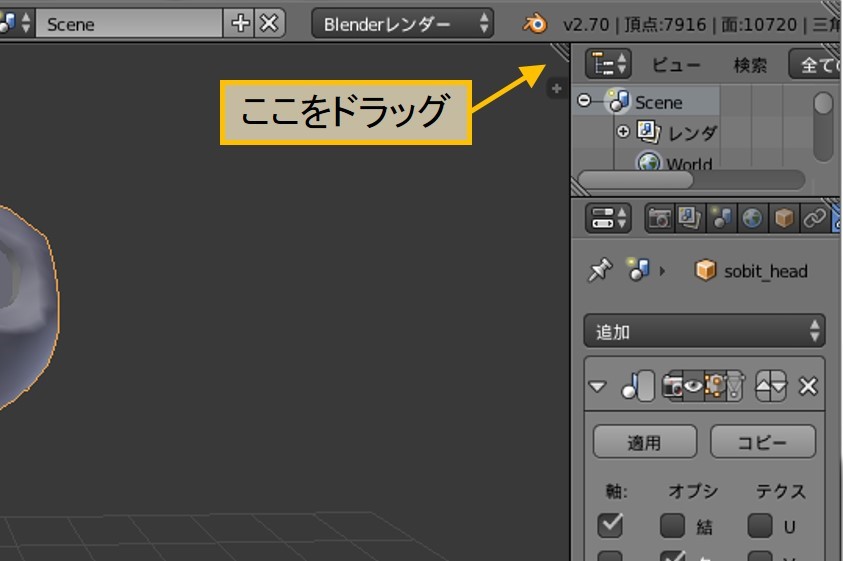Collapse the Scene tree in outliner
Screen dimensions: 843x561
(584, 101)
